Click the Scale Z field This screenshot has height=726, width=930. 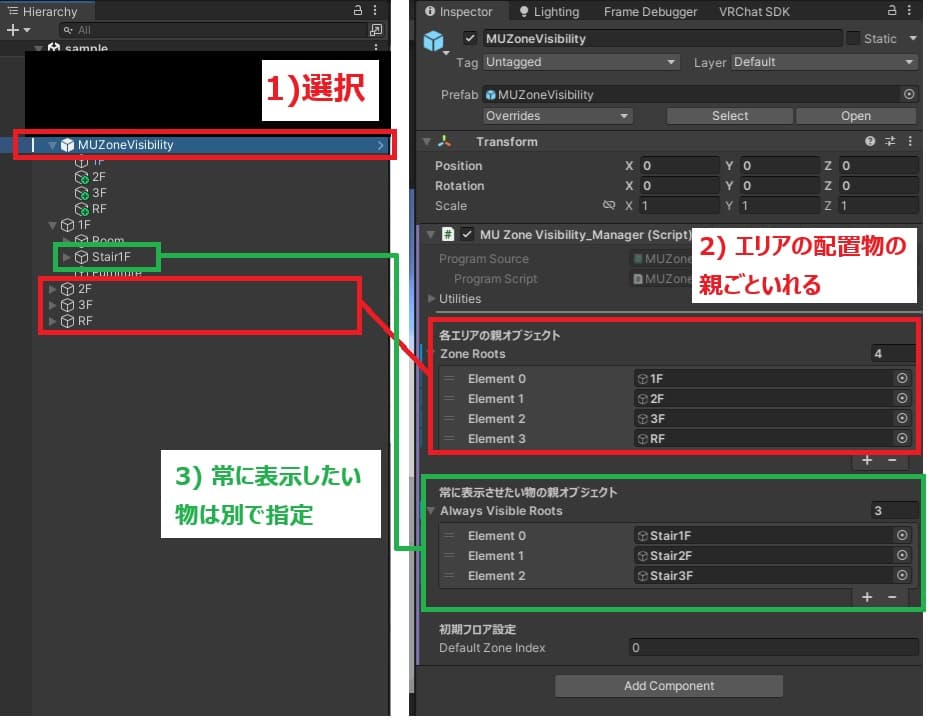[879, 206]
